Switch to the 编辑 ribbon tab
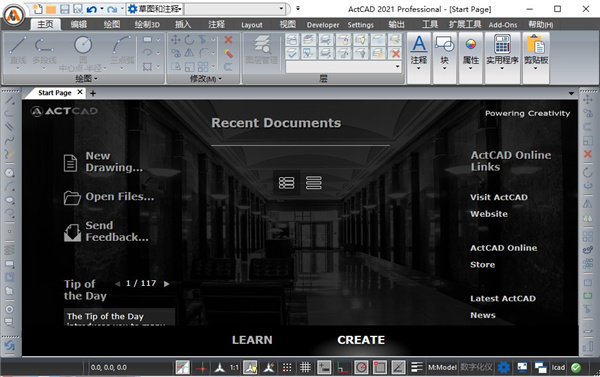600x377 pixels. 79,24
